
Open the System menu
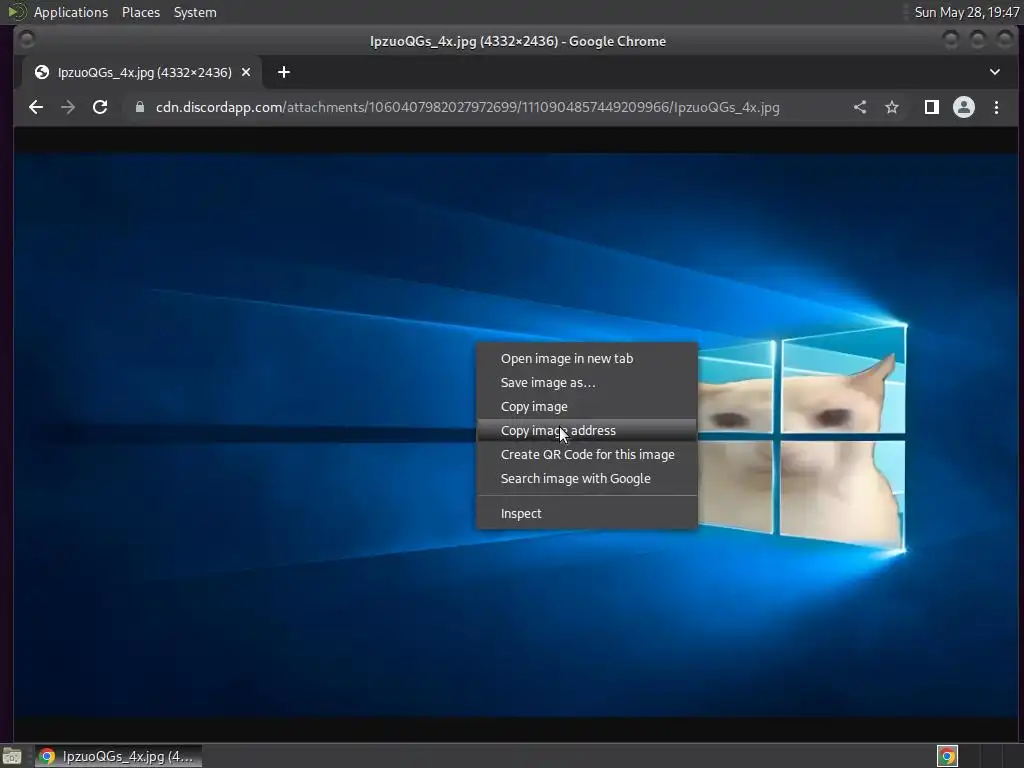(195, 12)
